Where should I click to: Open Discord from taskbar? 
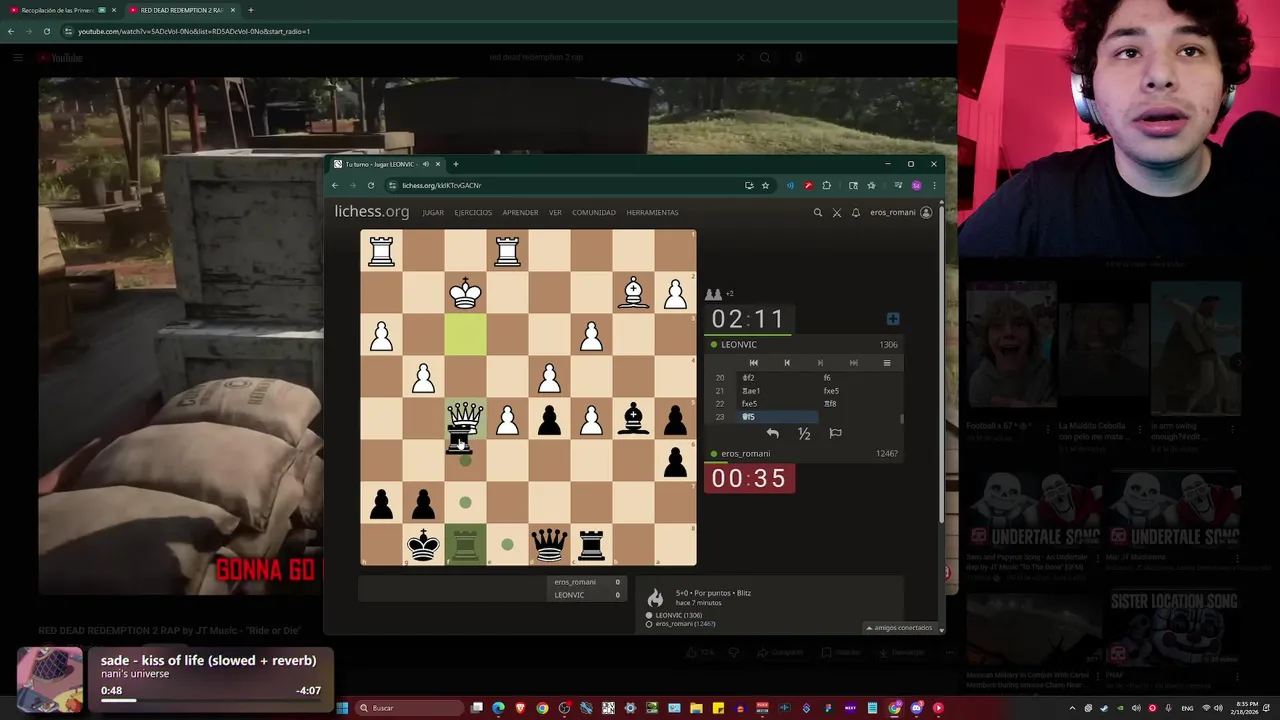pyautogui.click(x=916, y=708)
